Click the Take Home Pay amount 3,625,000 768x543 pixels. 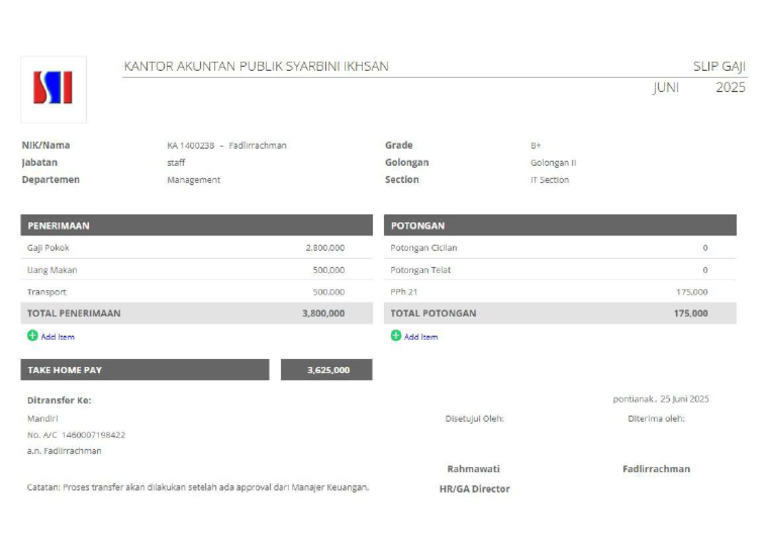[327, 370]
